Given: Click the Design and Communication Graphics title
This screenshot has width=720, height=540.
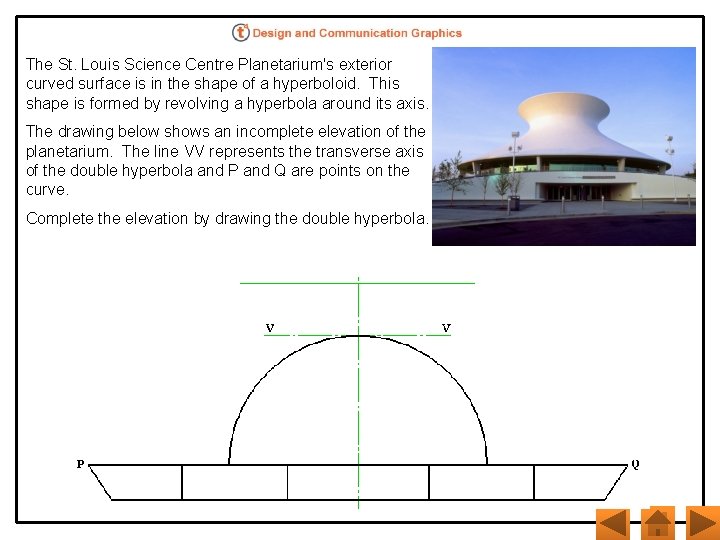Looking at the screenshot, I should pos(357,33).
